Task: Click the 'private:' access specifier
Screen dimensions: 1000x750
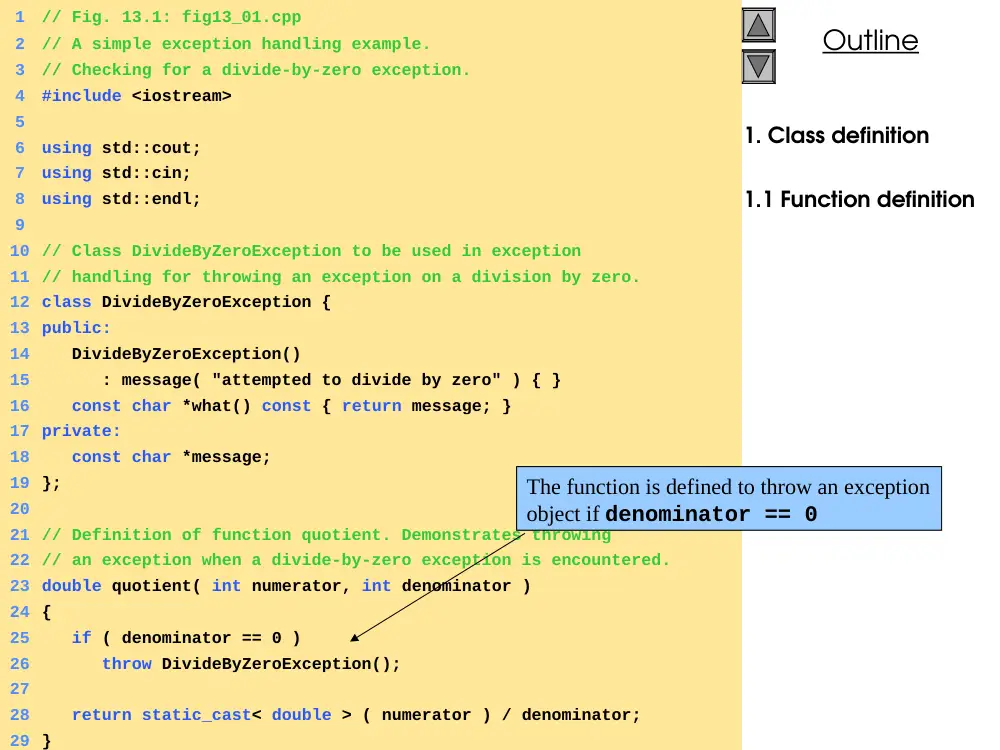Action: (81, 431)
